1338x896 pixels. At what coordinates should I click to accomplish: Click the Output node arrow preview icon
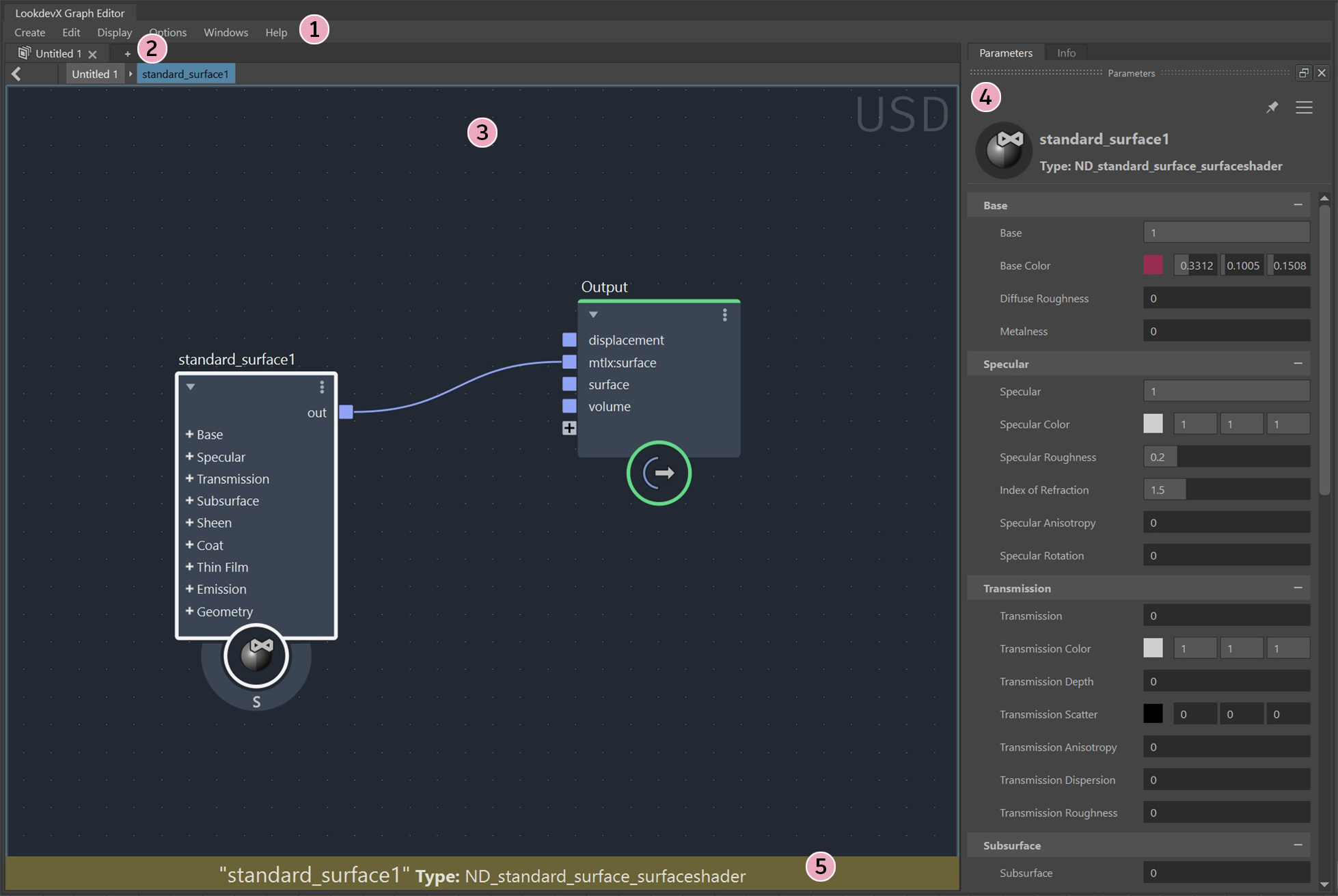pyautogui.click(x=659, y=473)
